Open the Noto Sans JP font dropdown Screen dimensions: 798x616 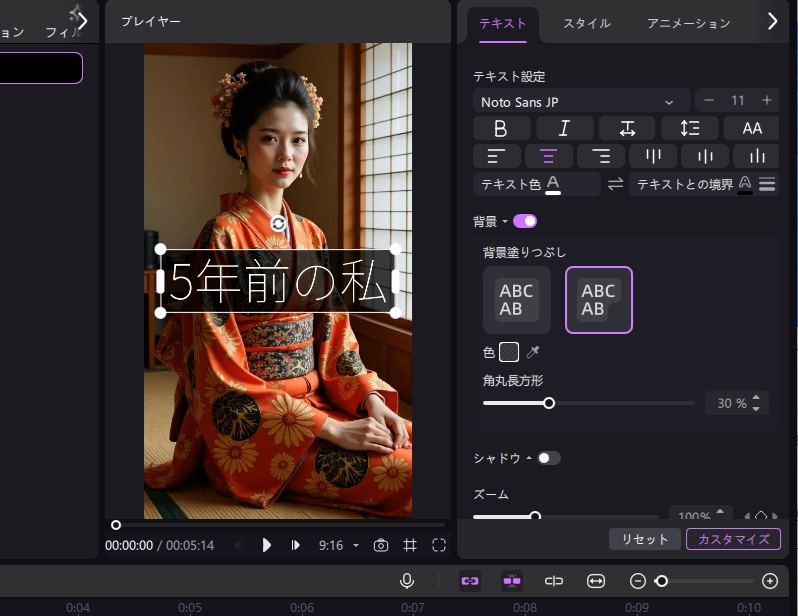point(582,102)
